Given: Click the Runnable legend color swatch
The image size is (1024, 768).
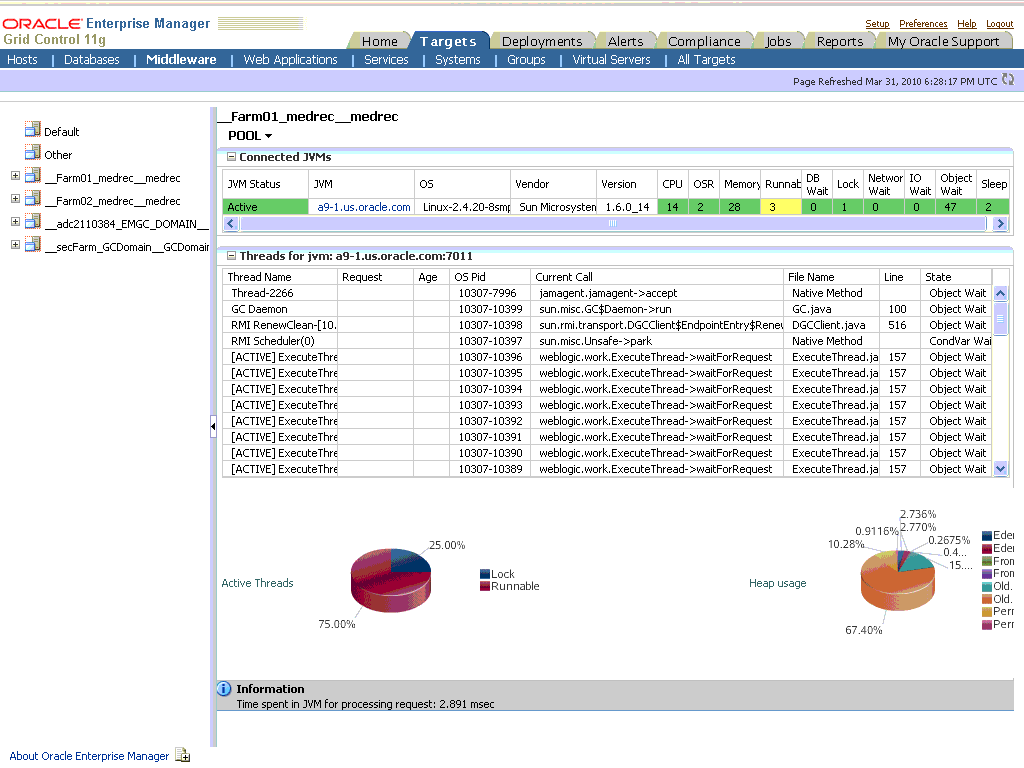Looking at the screenshot, I should [485, 586].
